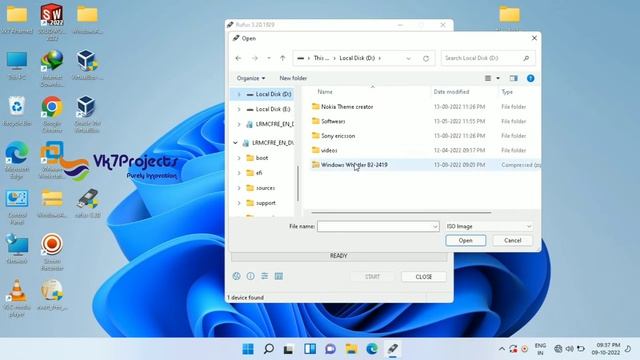Open Control Panel desktop icon
The image size is (640, 360).
pyautogui.click(x=17, y=207)
